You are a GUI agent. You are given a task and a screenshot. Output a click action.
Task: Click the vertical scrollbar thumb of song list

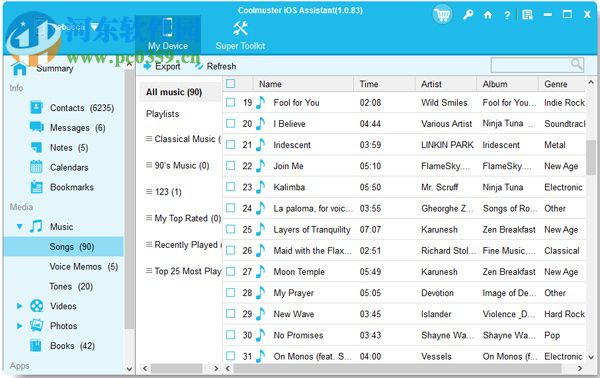(591, 157)
